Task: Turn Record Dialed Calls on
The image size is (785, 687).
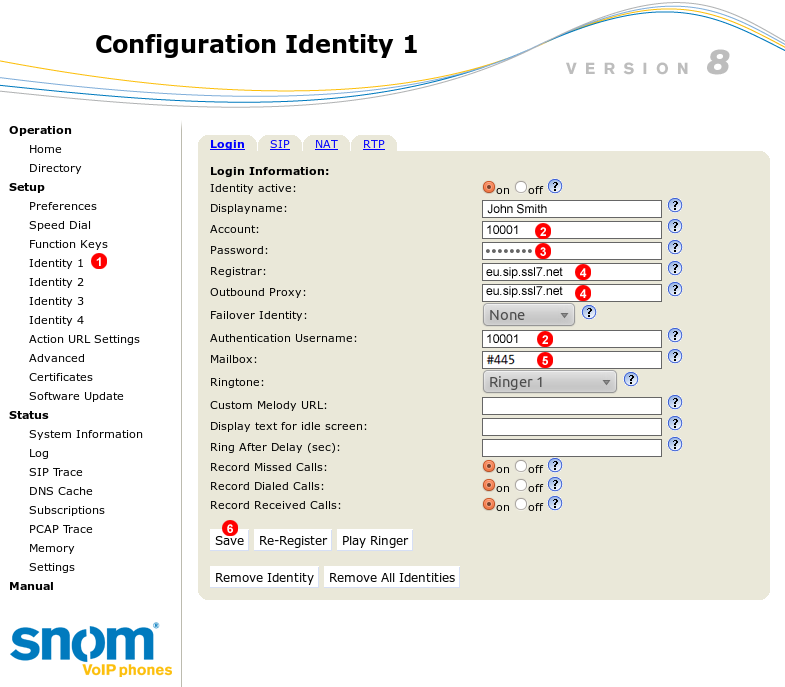Action: [489, 485]
